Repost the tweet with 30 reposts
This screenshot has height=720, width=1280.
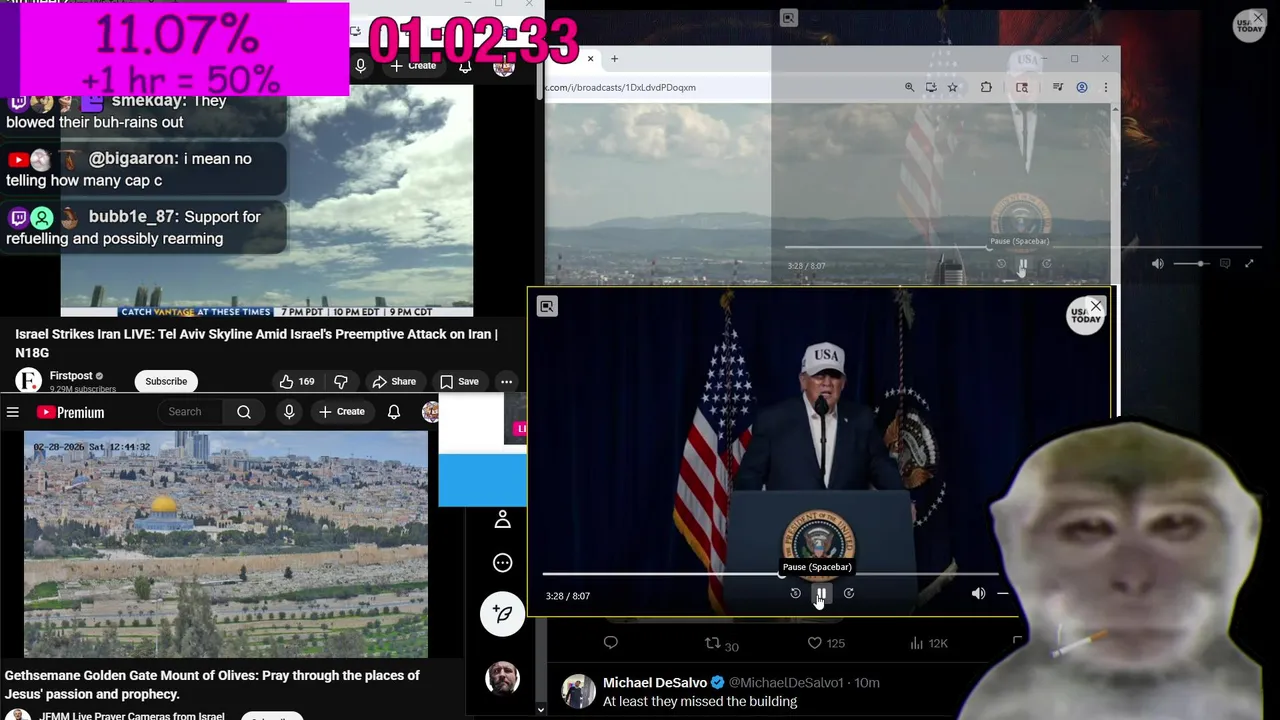click(721, 644)
